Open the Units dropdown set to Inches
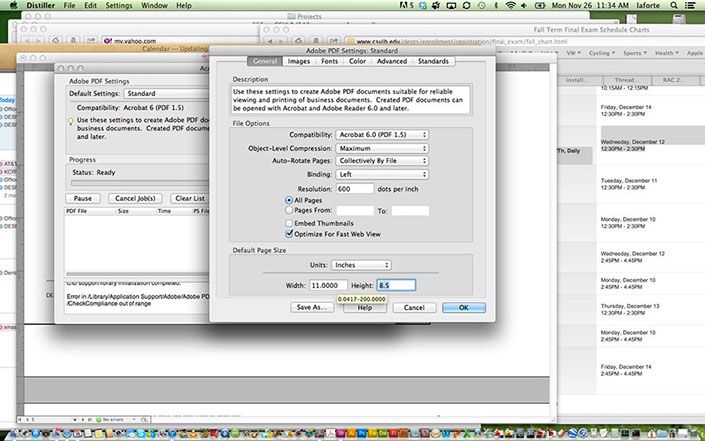This screenshot has height=441, width=705. pyautogui.click(x=361, y=265)
